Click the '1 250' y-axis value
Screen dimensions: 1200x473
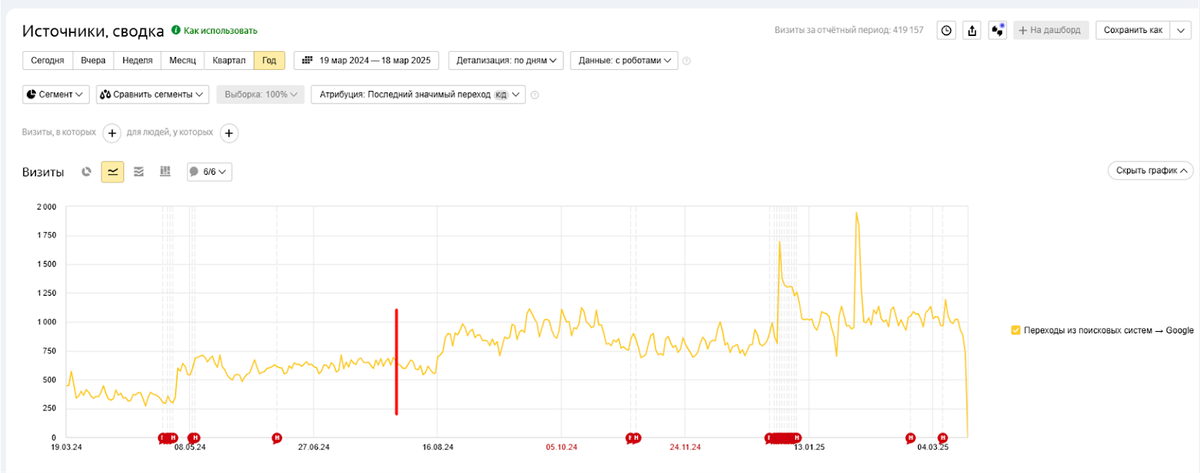coord(45,294)
